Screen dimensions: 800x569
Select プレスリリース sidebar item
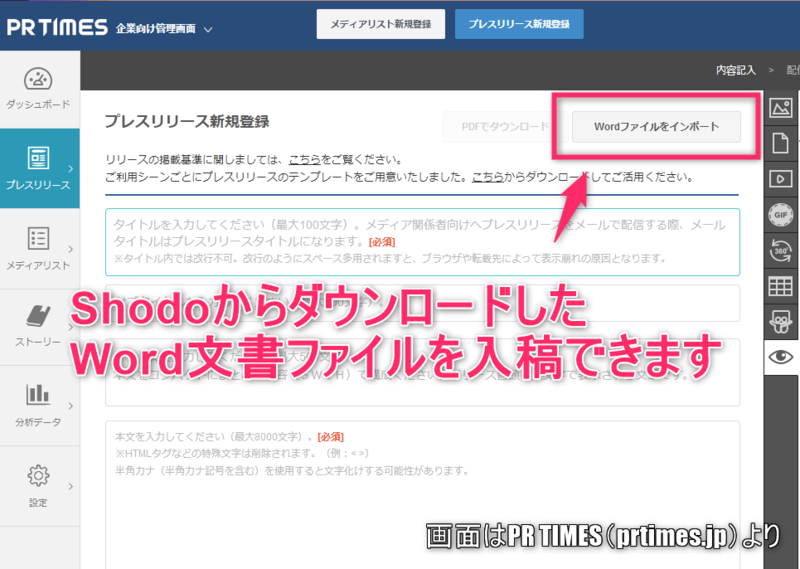point(38,168)
